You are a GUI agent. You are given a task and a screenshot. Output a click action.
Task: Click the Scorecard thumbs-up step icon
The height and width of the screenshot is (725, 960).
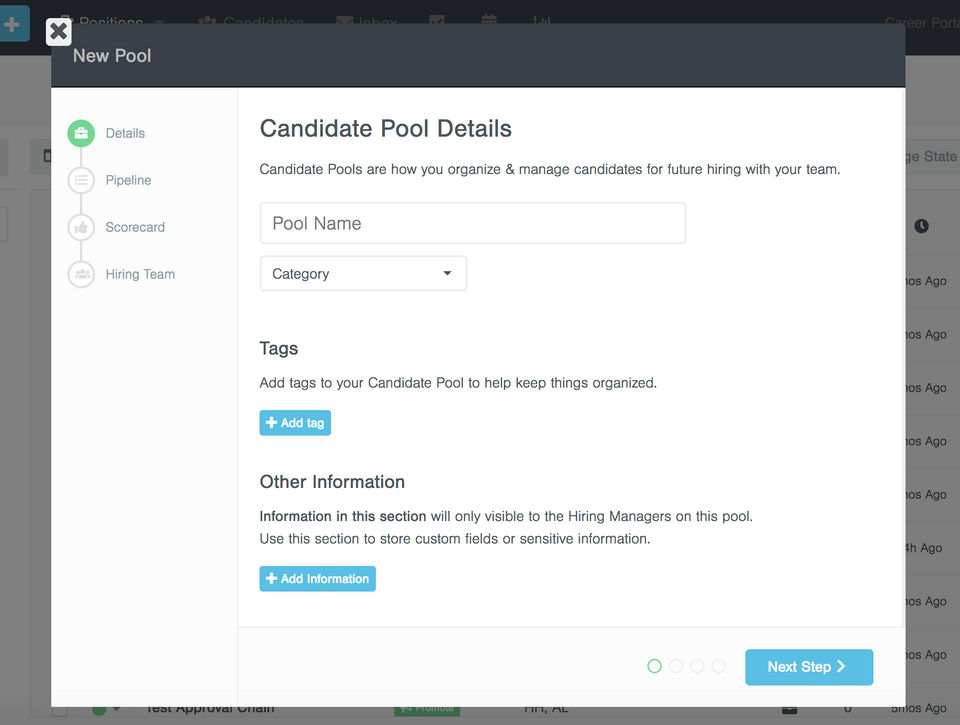point(81,227)
